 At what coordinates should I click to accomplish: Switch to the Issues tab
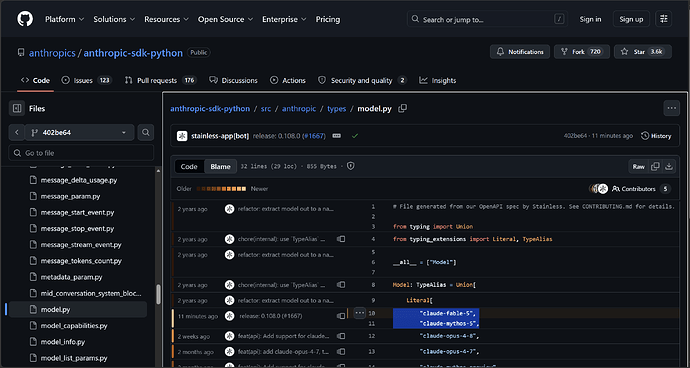click(x=86, y=81)
